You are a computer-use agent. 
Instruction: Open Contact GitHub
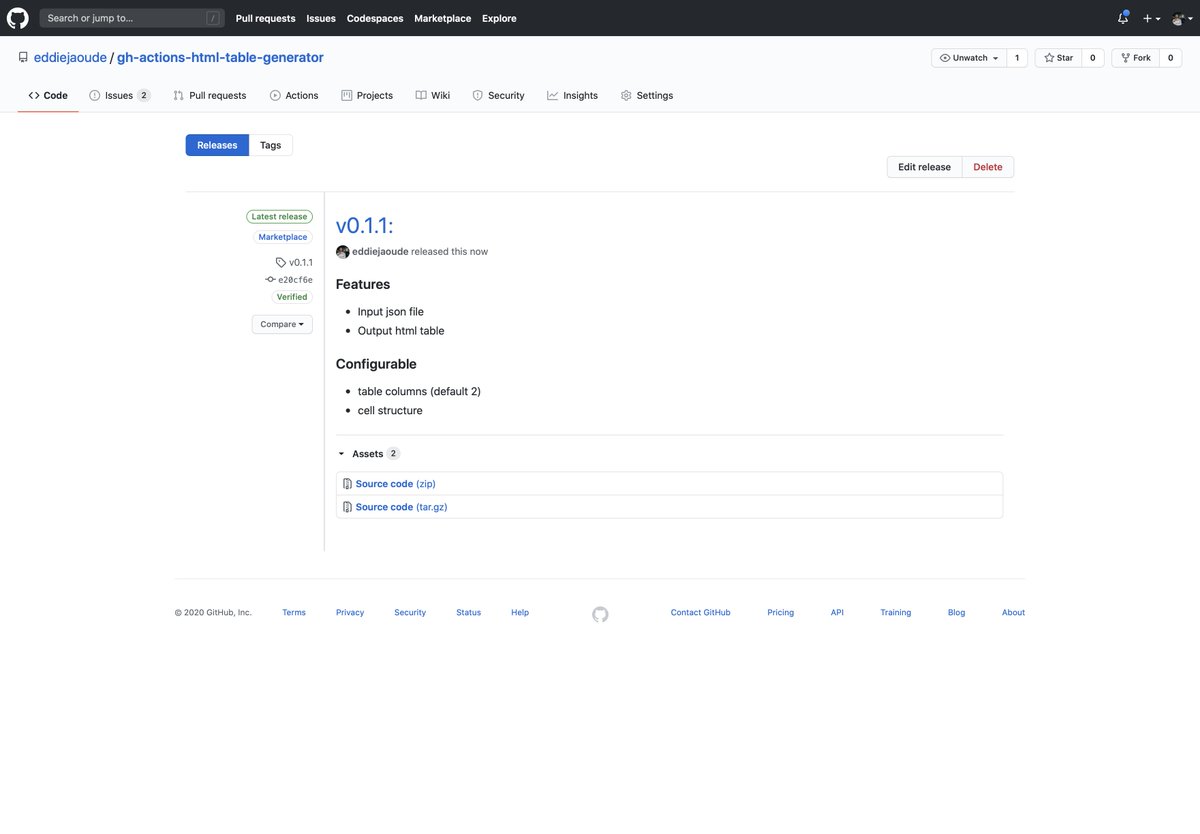click(x=701, y=613)
